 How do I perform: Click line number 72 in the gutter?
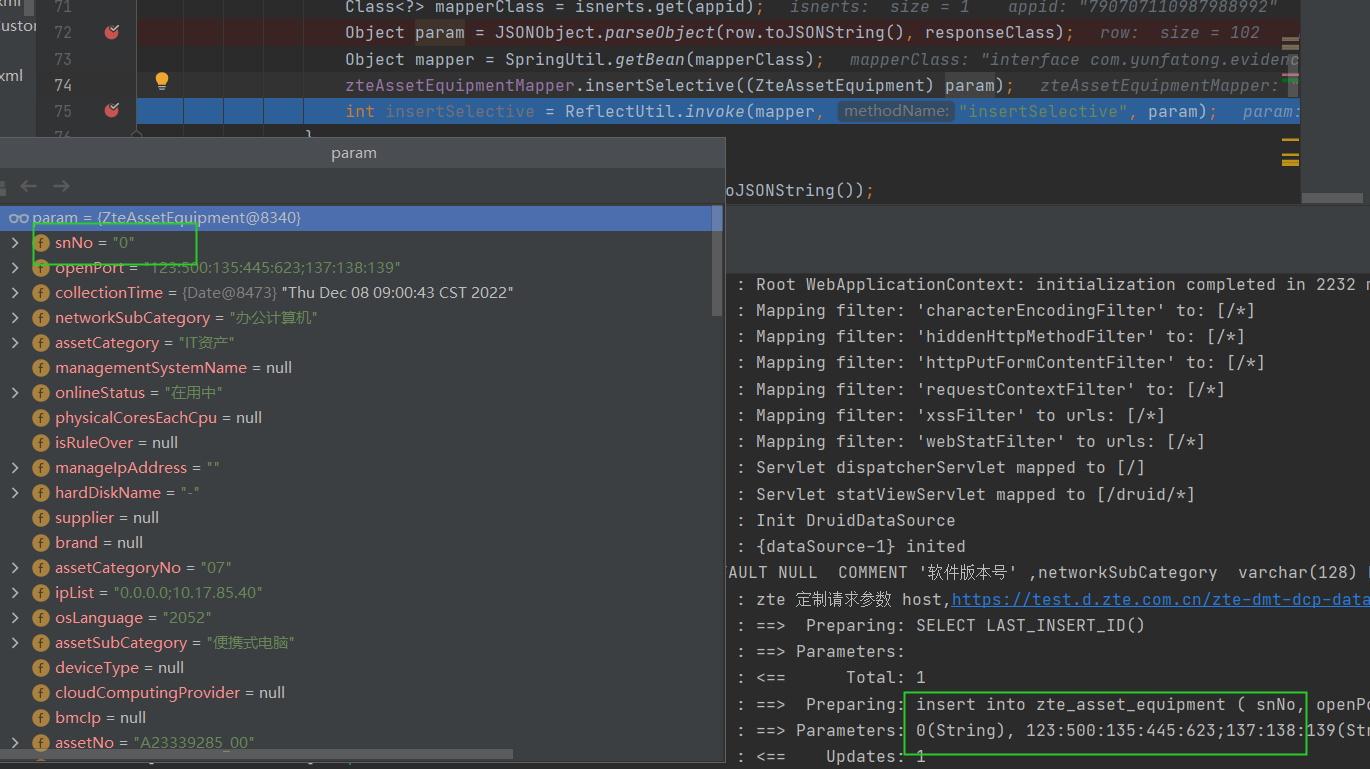[x=63, y=32]
